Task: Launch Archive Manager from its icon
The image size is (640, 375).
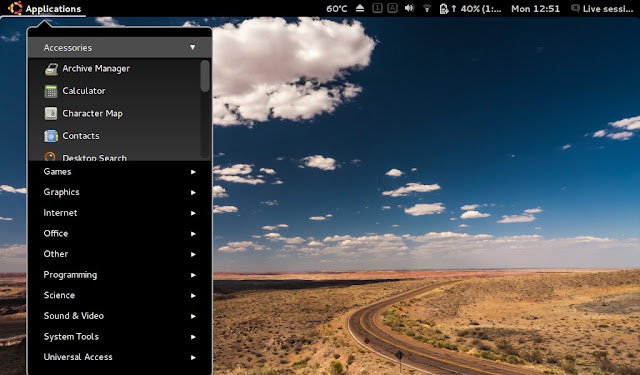Action: 51,69
